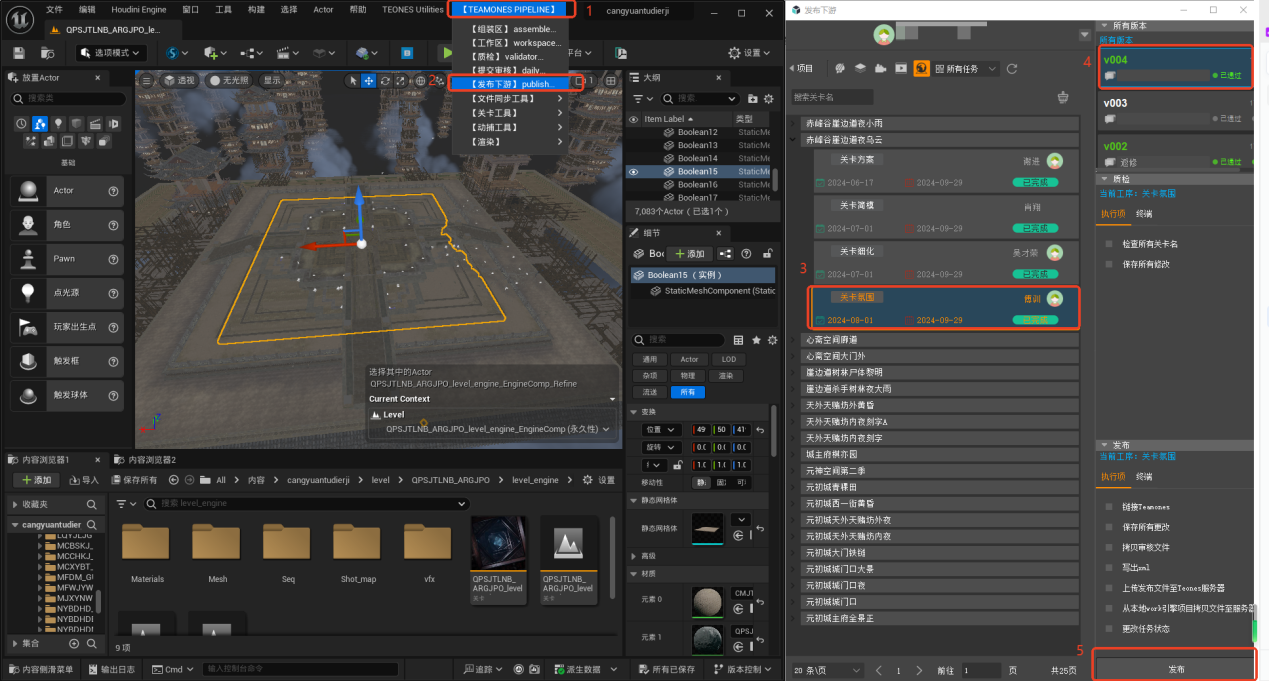The image size is (1269, 681).
Task: Click the 添加 button in content browser
Action: click(x=36, y=480)
